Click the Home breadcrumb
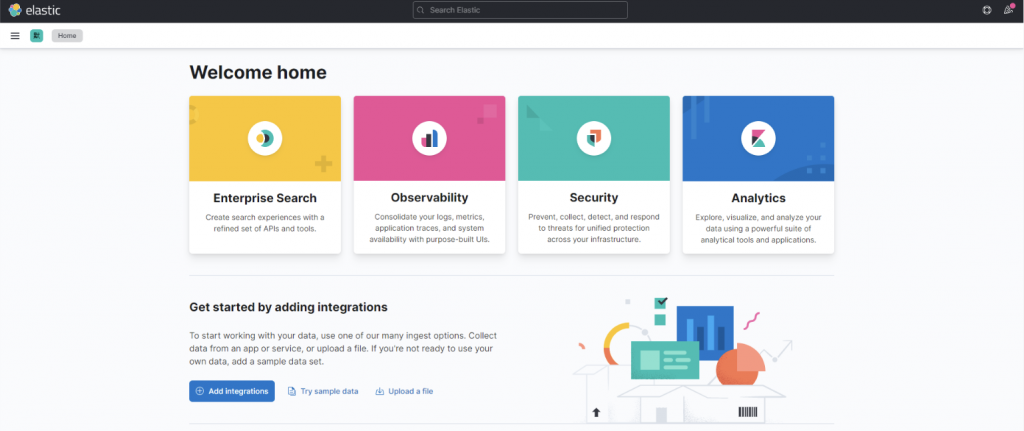Screen dimensions: 1024x431 (x=67, y=35)
